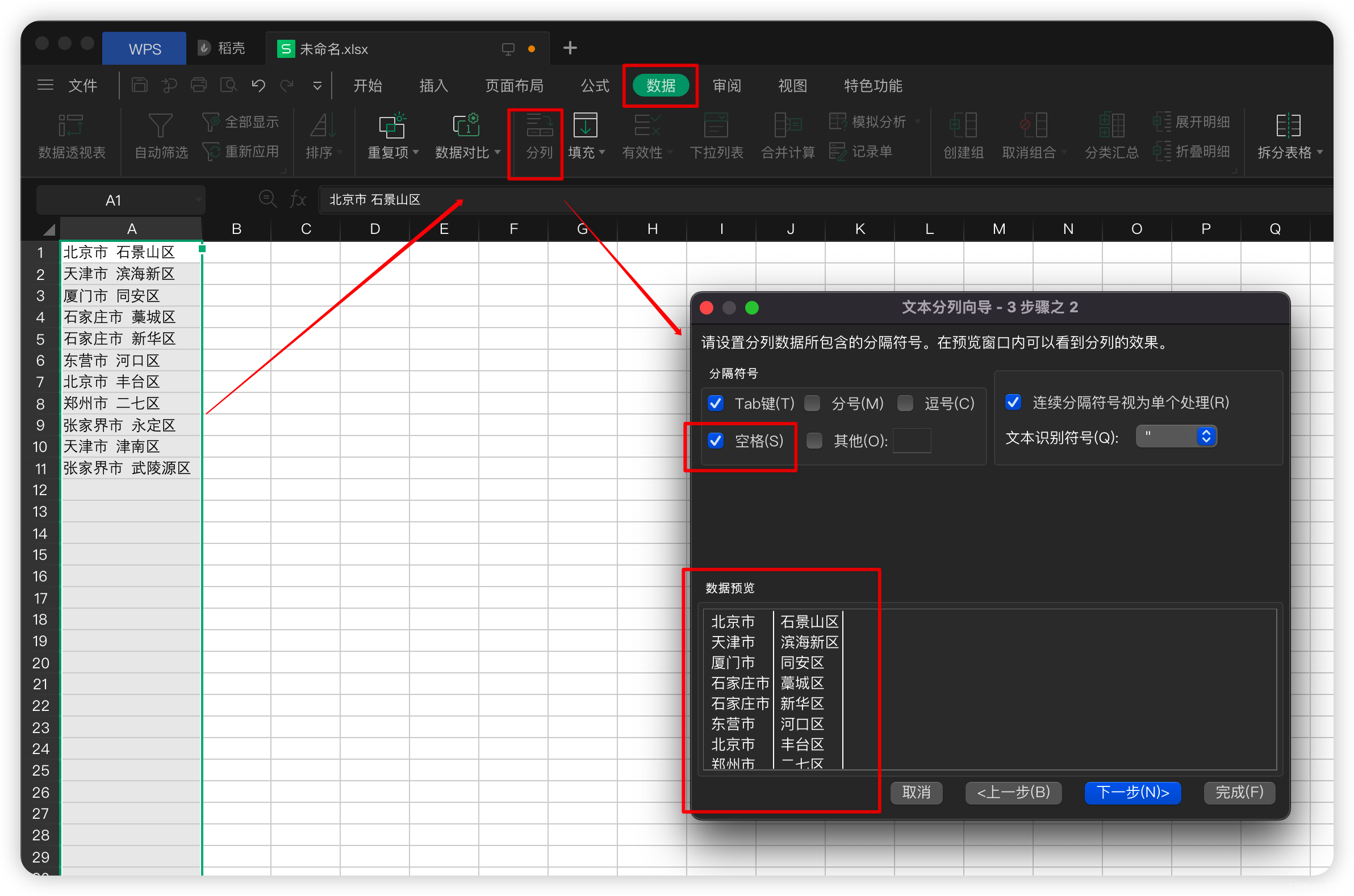
Task: Click the 拆分表格 split table icon
Action: 1288,127
